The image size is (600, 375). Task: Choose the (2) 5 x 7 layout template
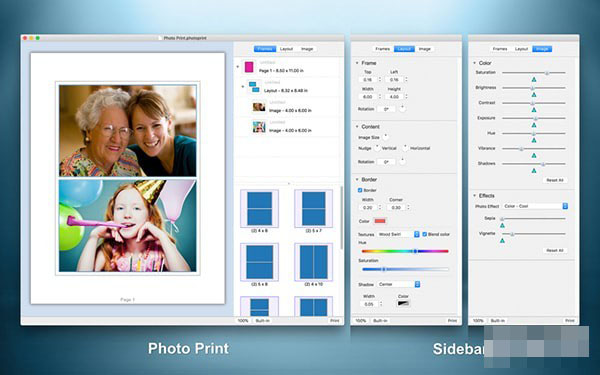[313, 209]
